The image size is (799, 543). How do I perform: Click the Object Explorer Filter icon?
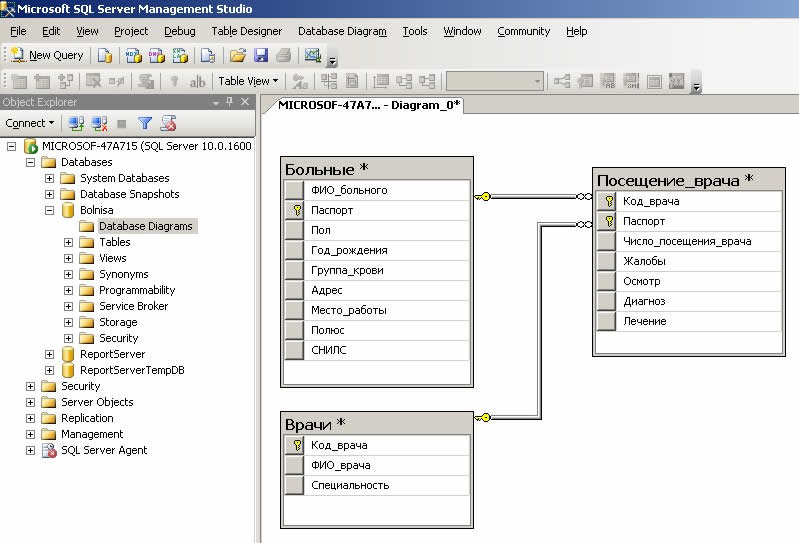[145, 123]
